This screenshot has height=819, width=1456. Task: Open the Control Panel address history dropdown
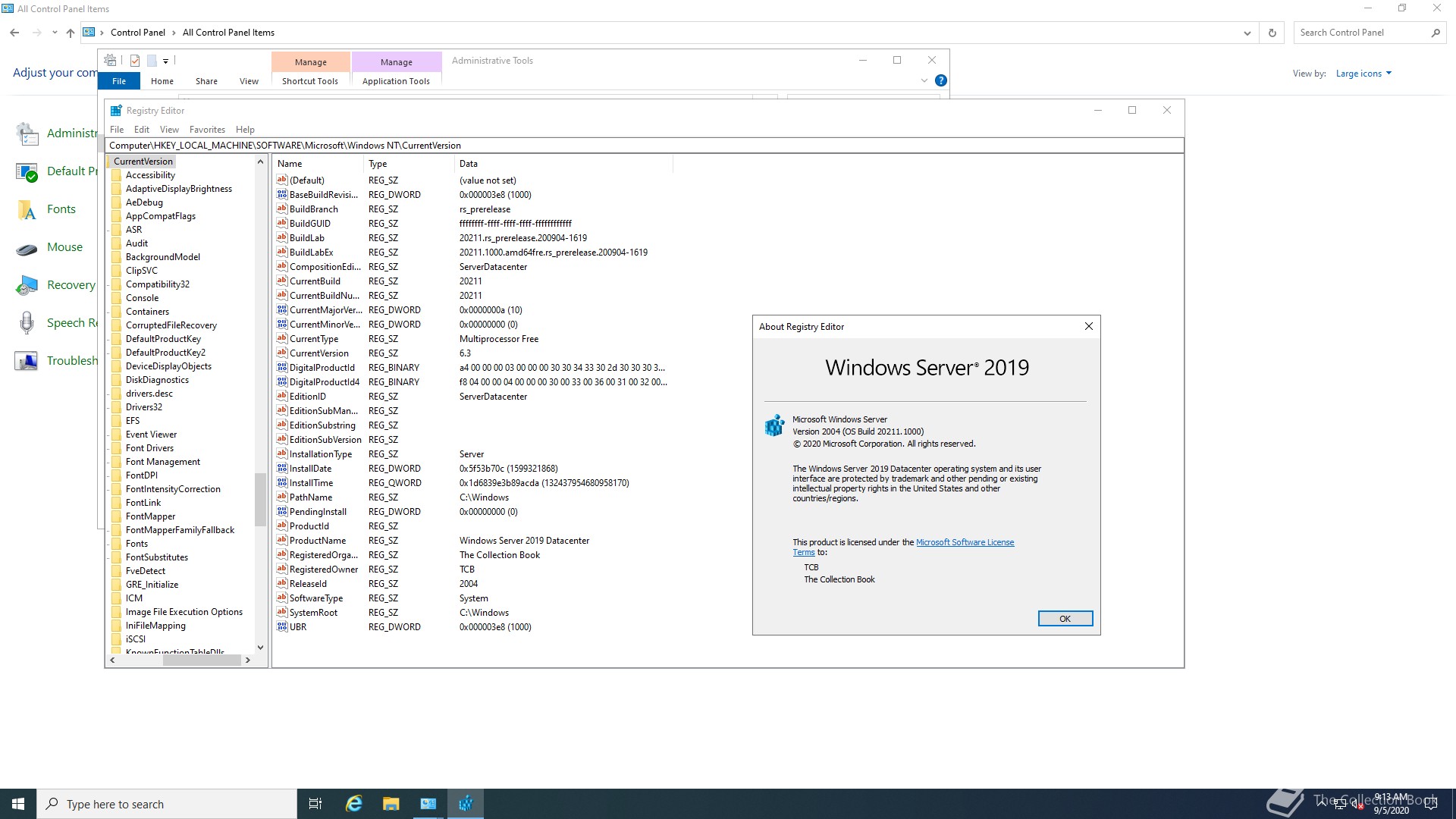pyautogui.click(x=1247, y=33)
